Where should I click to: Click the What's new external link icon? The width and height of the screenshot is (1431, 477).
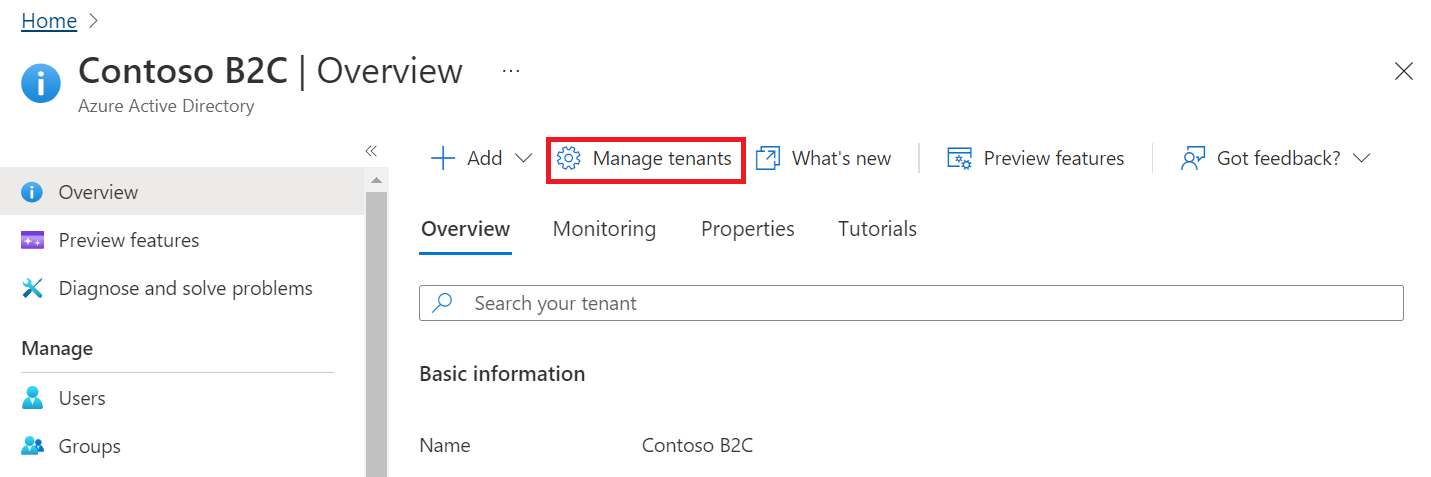768,158
